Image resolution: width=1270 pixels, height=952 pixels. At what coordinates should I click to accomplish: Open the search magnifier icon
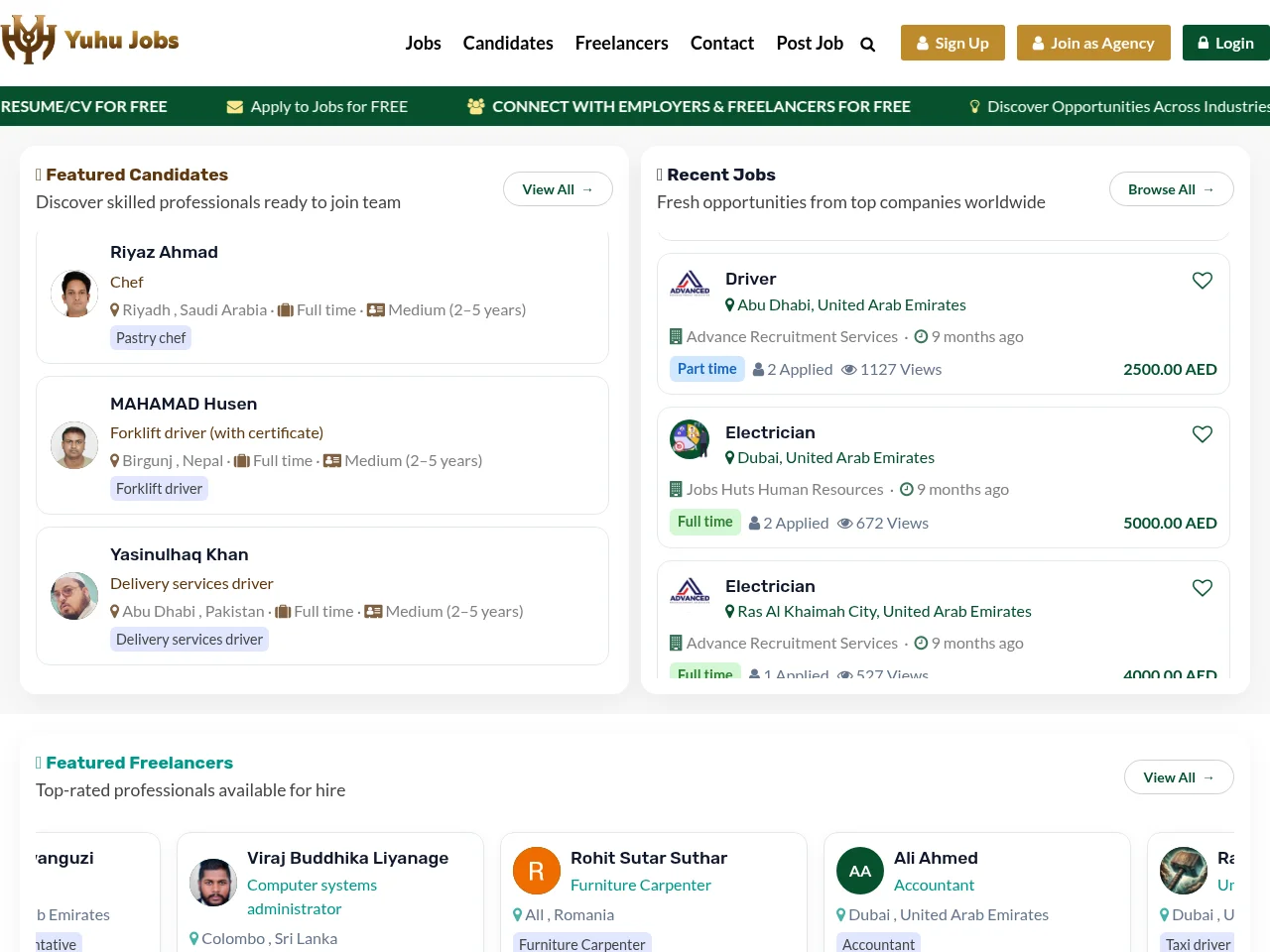click(868, 44)
